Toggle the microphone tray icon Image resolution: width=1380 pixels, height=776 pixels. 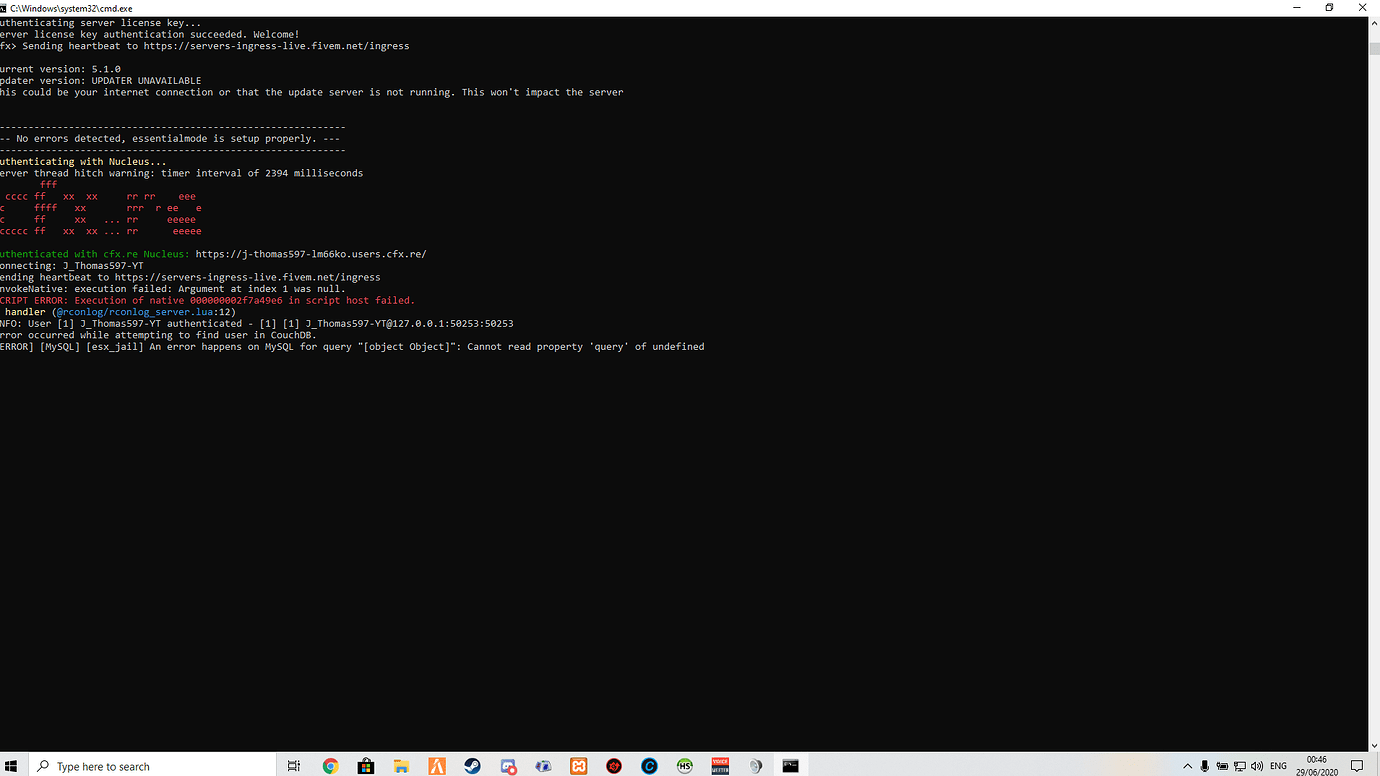(1204, 765)
